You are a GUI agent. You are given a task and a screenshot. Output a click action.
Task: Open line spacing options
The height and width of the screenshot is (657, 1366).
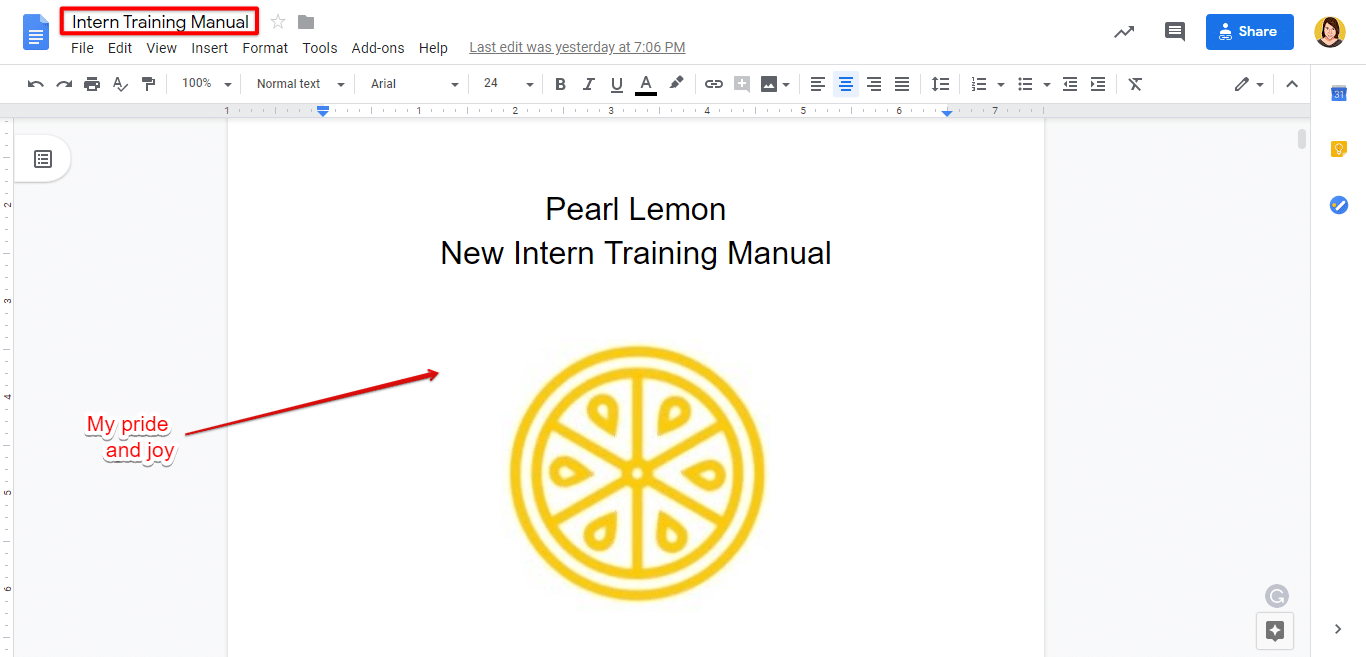pos(940,84)
